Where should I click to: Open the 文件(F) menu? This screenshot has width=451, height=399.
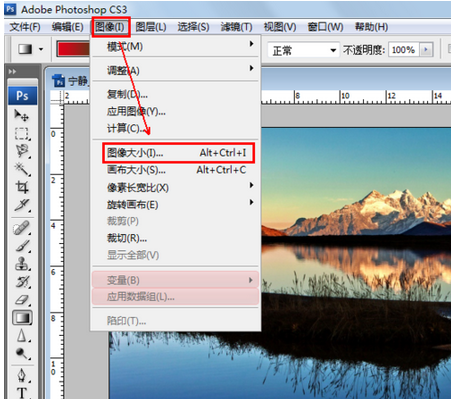(25, 27)
